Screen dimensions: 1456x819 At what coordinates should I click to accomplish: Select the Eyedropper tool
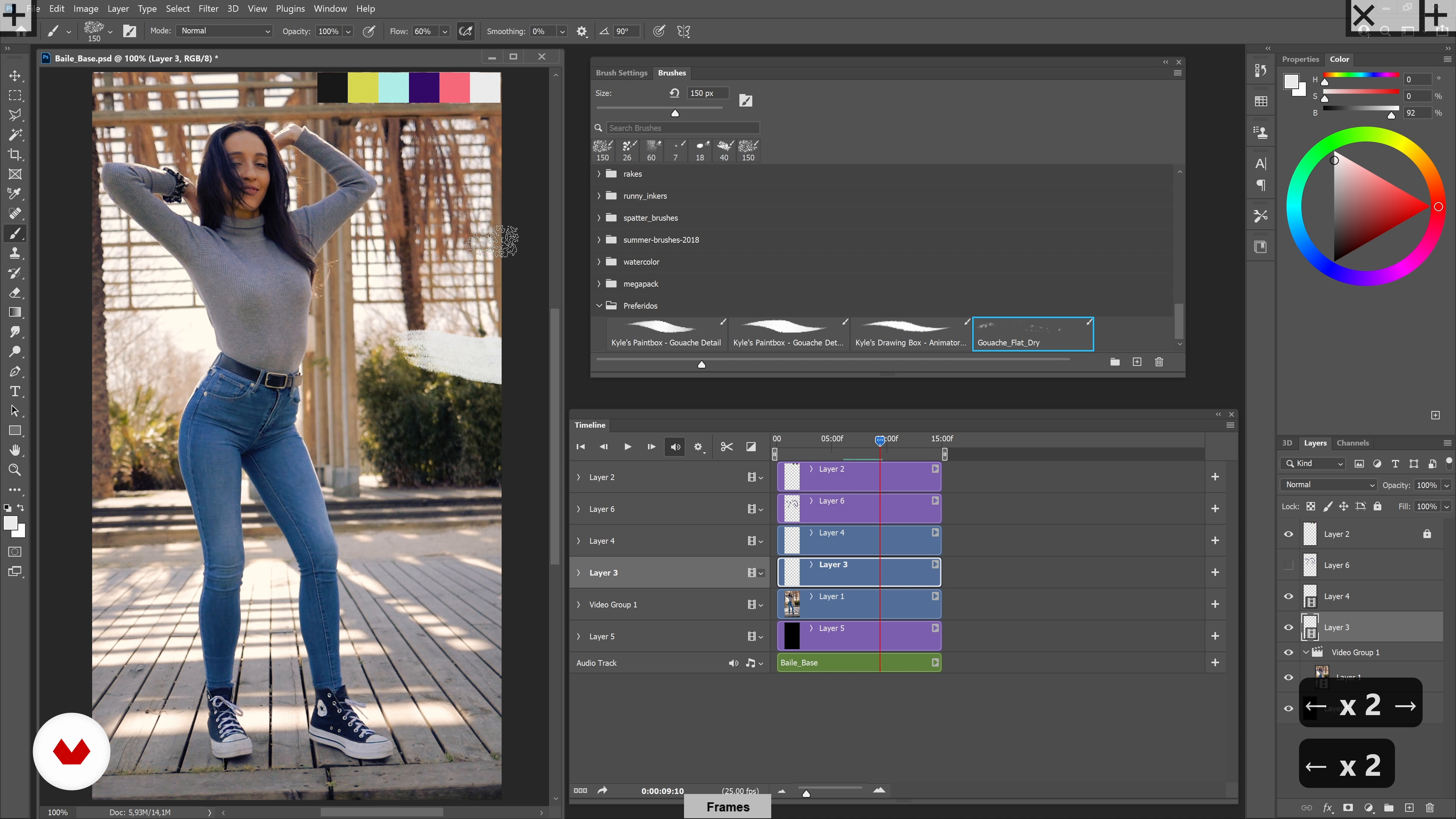click(x=15, y=194)
